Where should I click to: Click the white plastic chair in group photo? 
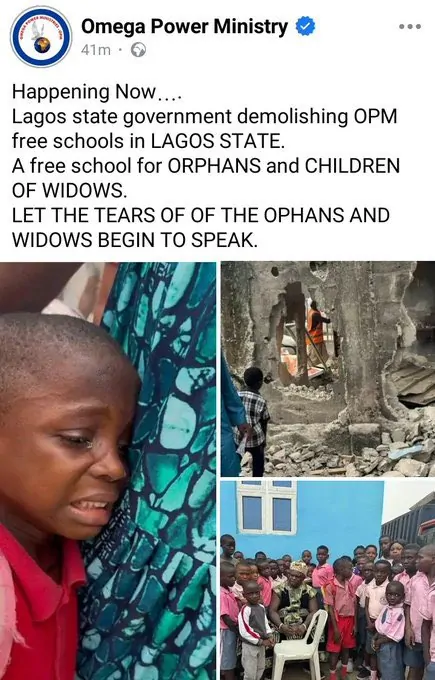click(300, 640)
